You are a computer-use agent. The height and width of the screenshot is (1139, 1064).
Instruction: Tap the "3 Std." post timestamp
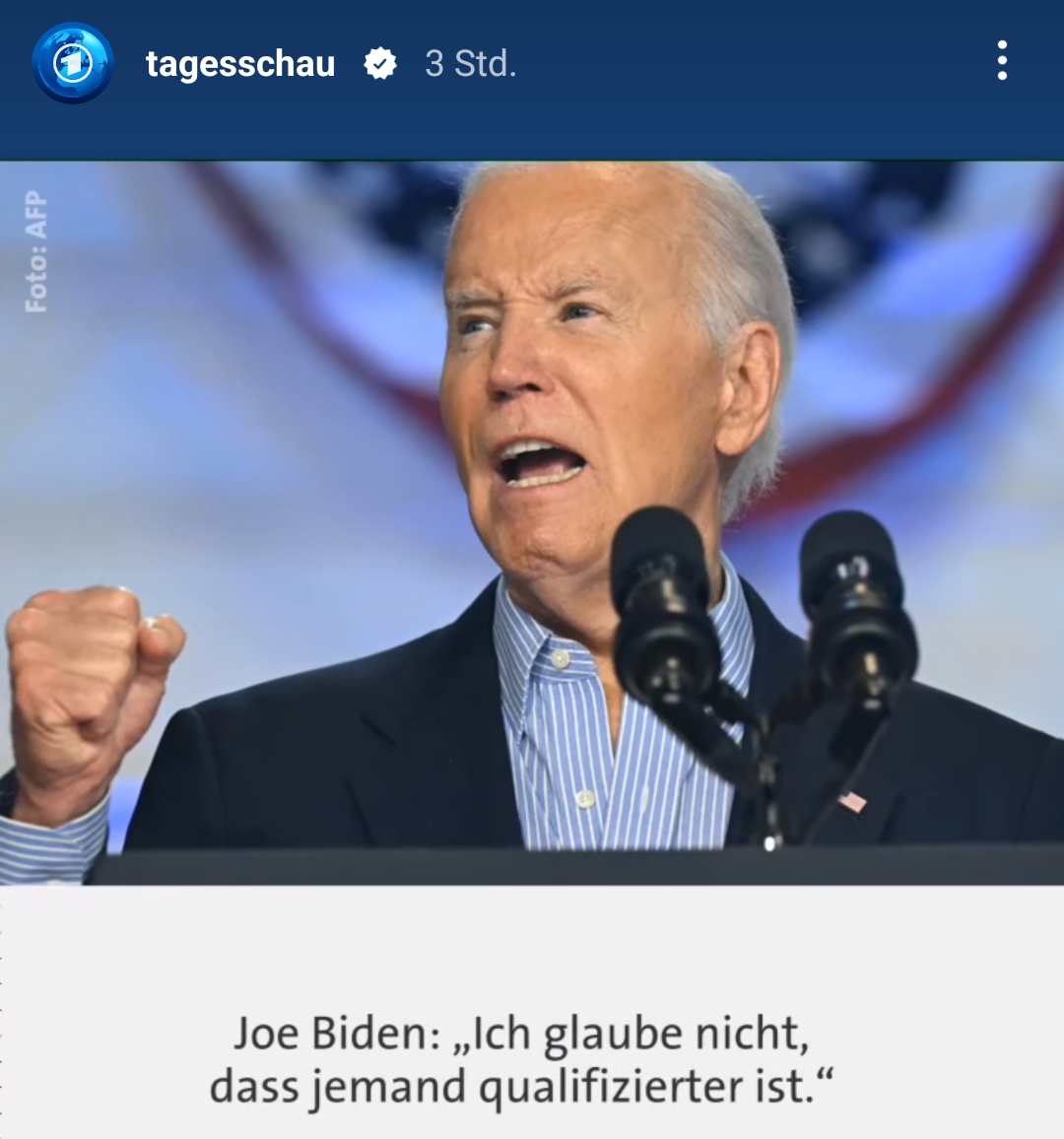click(x=471, y=64)
